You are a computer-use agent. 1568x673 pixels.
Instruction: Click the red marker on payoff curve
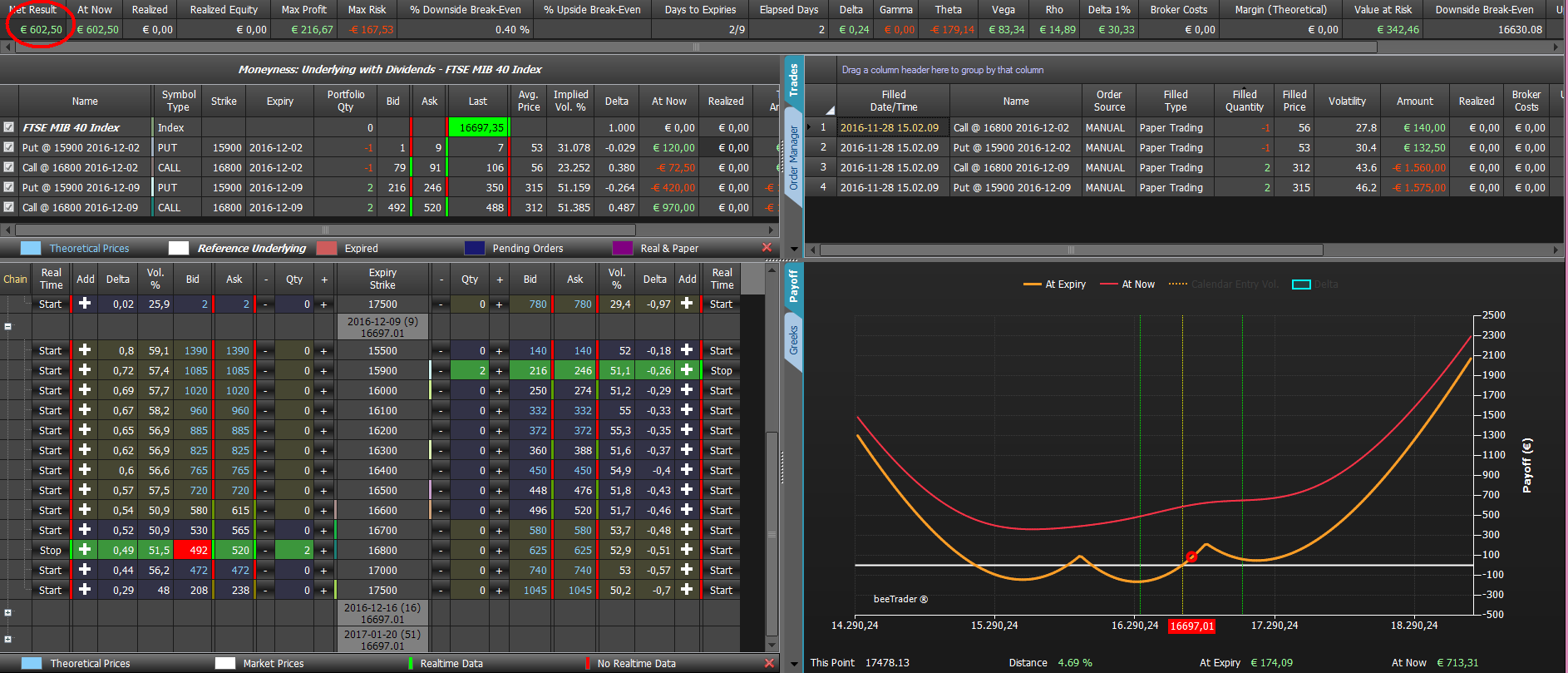pos(1191,557)
